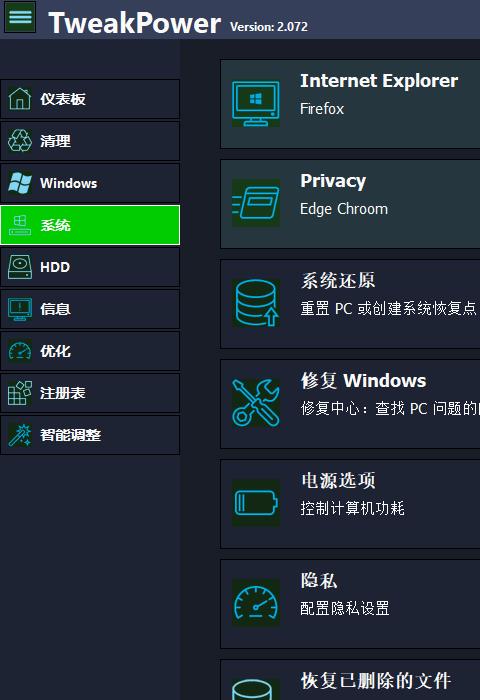Viewport: 480px width, 700px height.
Task: Click the 隐私 gauge icon
Action: [256, 603]
